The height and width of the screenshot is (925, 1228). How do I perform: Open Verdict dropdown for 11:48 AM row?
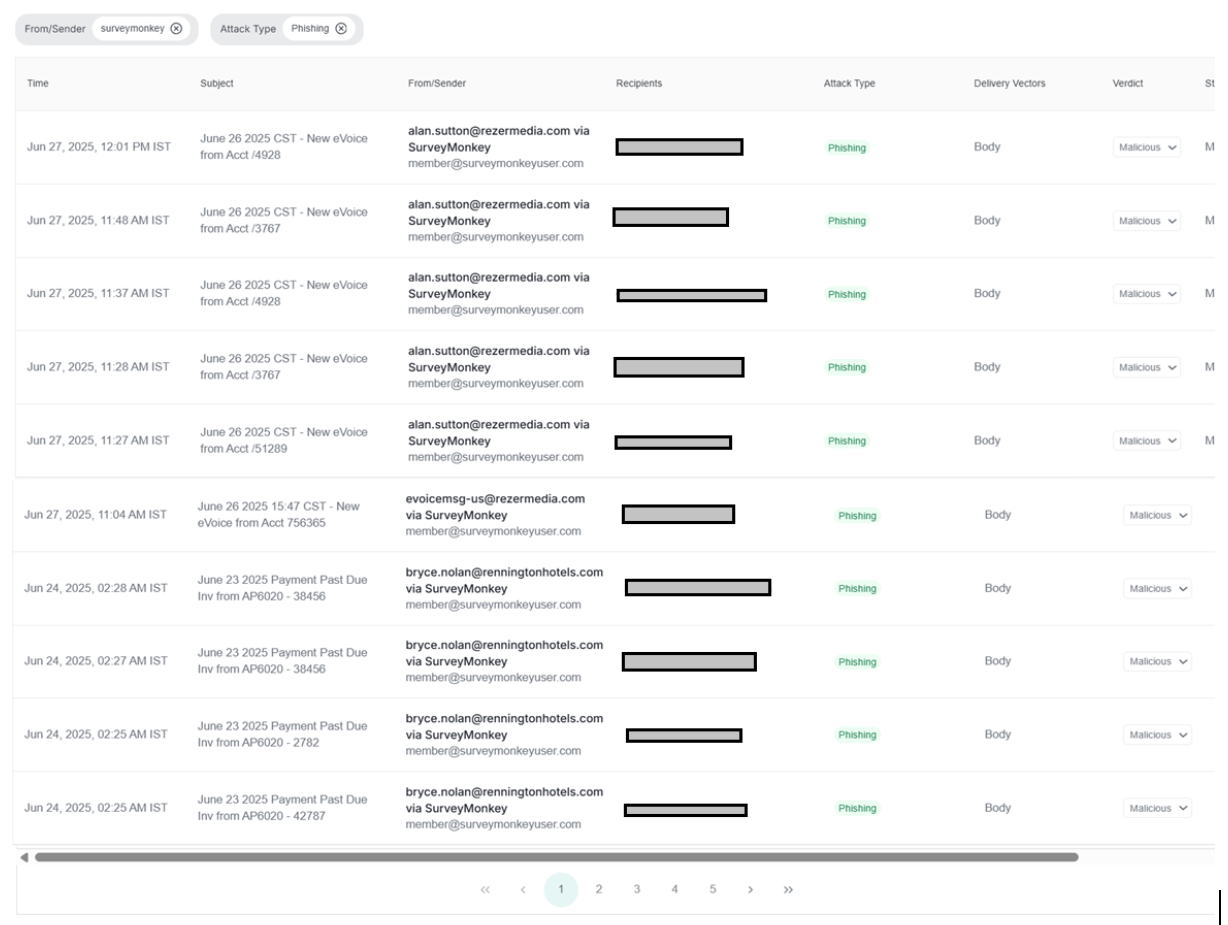(1147, 221)
